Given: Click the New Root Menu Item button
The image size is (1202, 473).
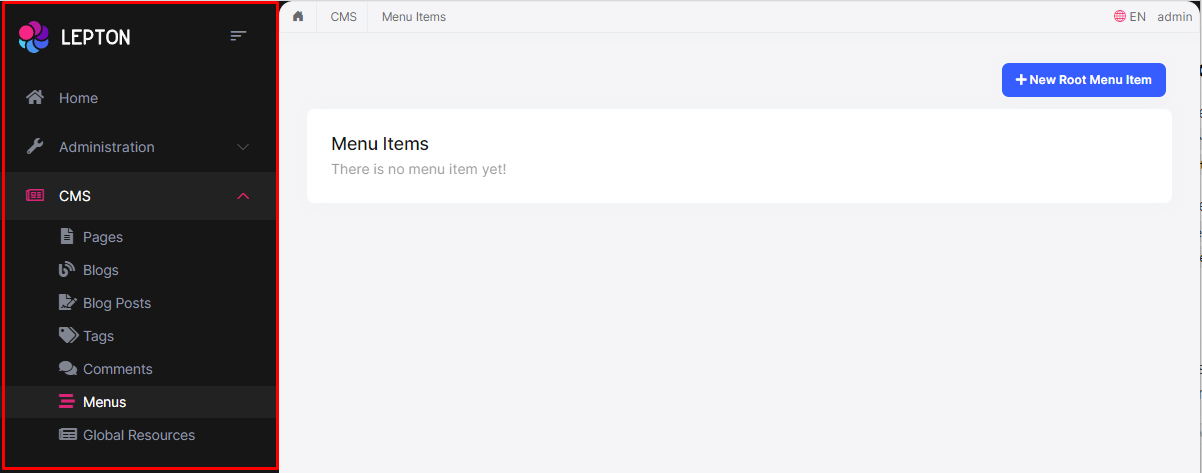Looking at the screenshot, I should tap(1083, 80).
